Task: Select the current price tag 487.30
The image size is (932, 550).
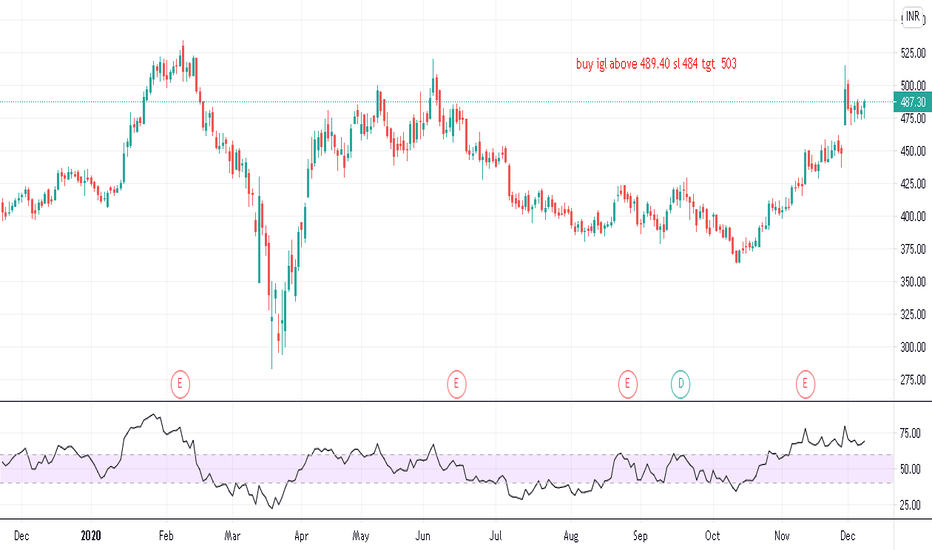Action: click(x=912, y=102)
